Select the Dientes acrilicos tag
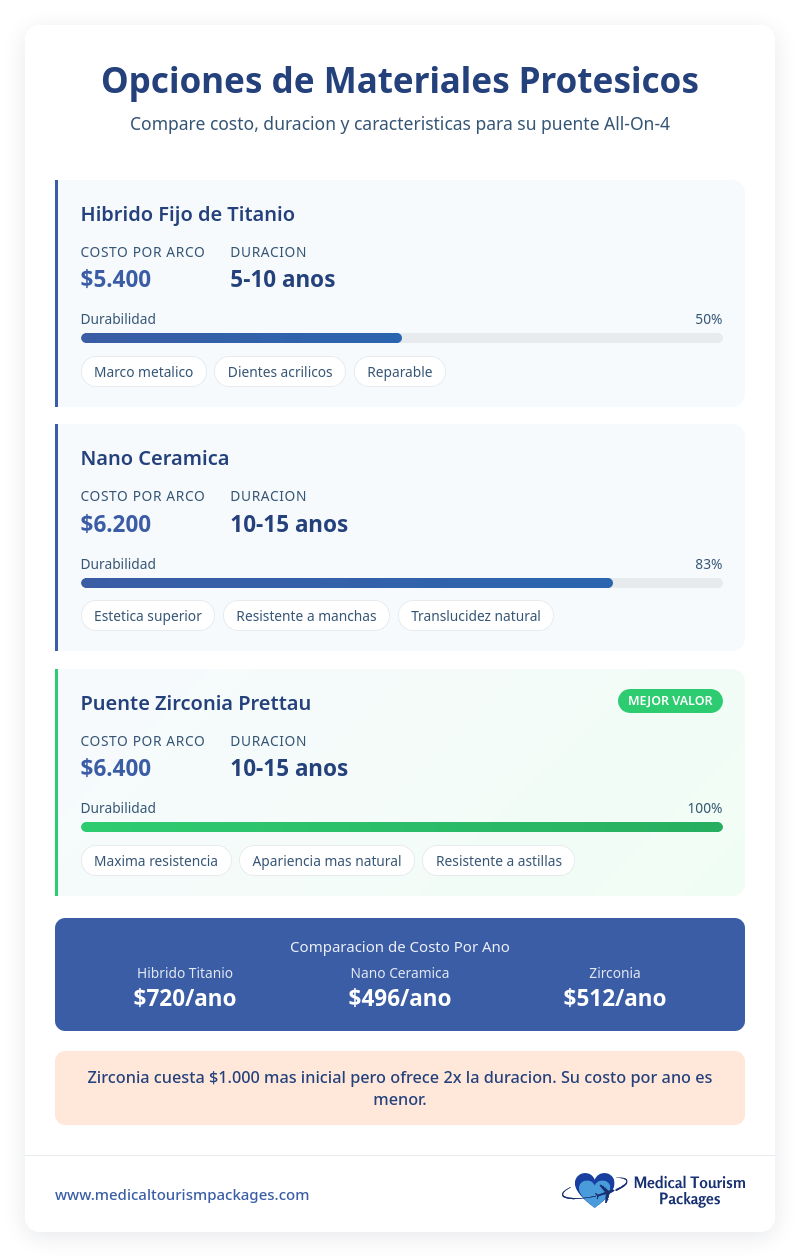Image resolution: width=802 pixels, height=1256 pixels. click(280, 372)
